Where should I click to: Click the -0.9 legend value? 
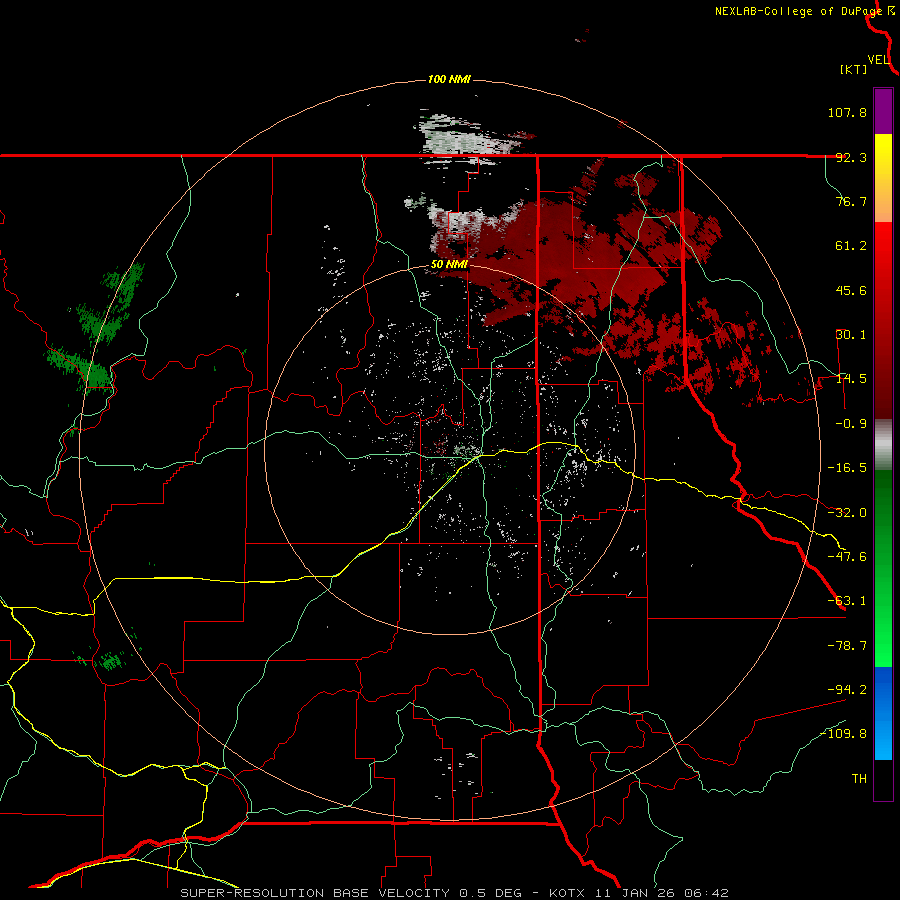[x=851, y=424]
